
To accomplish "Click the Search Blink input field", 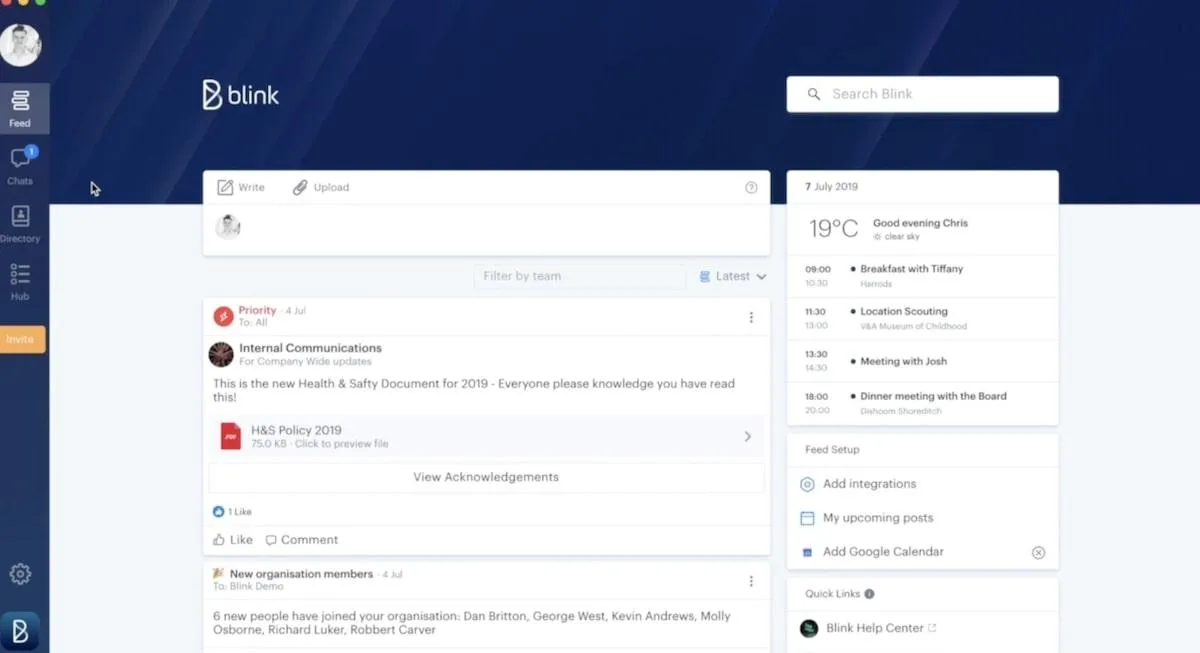I will pyautogui.click(x=922, y=94).
